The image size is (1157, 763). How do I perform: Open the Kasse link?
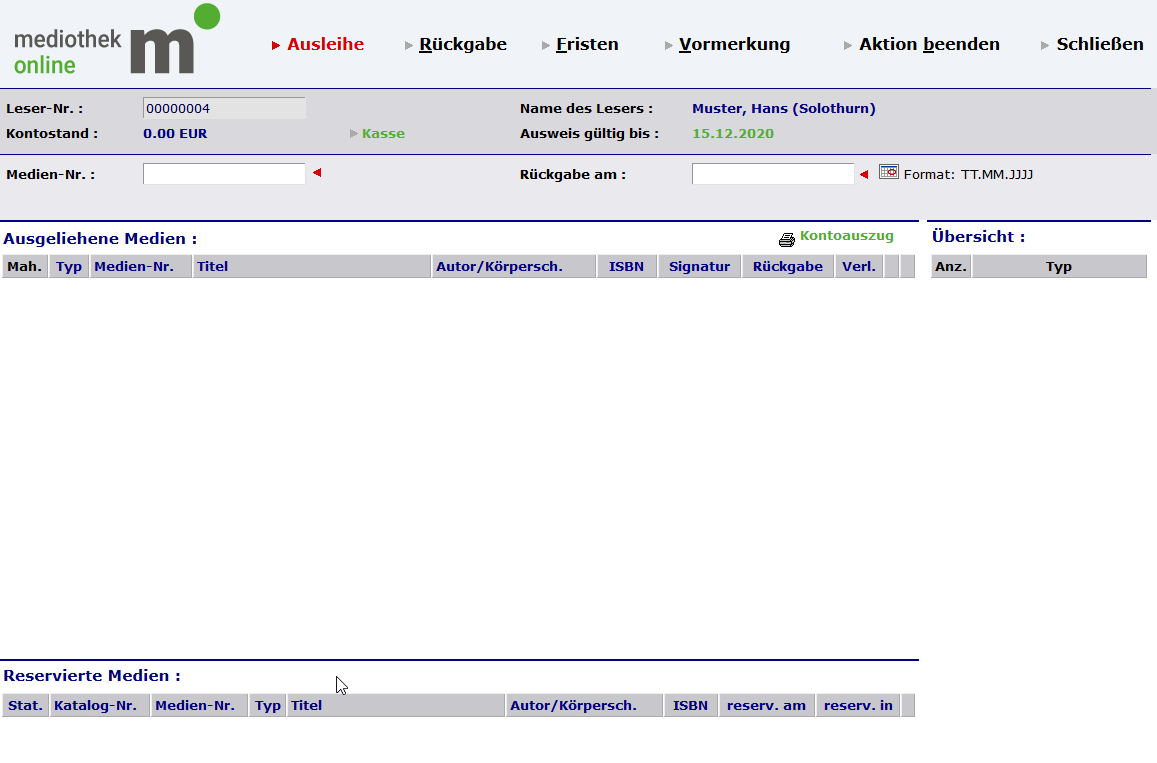pyautogui.click(x=383, y=134)
